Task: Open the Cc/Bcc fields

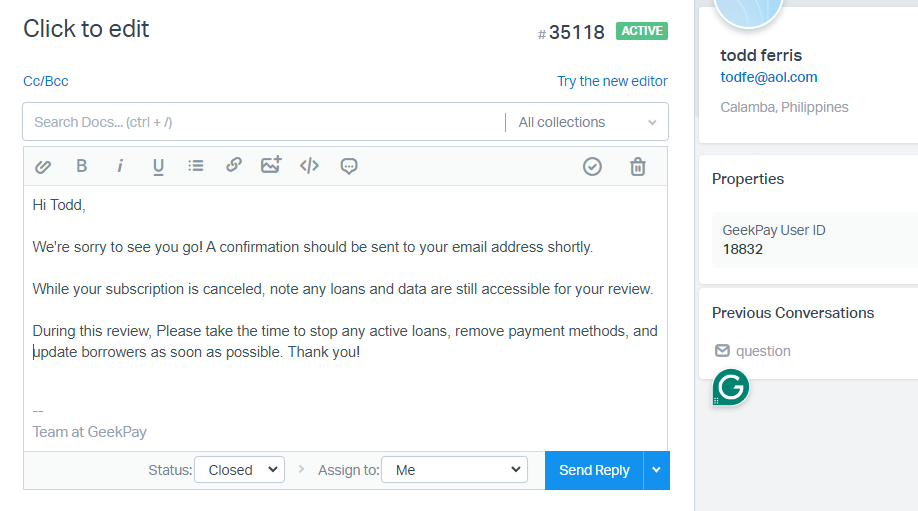Action: pyautogui.click(x=46, y=81)
